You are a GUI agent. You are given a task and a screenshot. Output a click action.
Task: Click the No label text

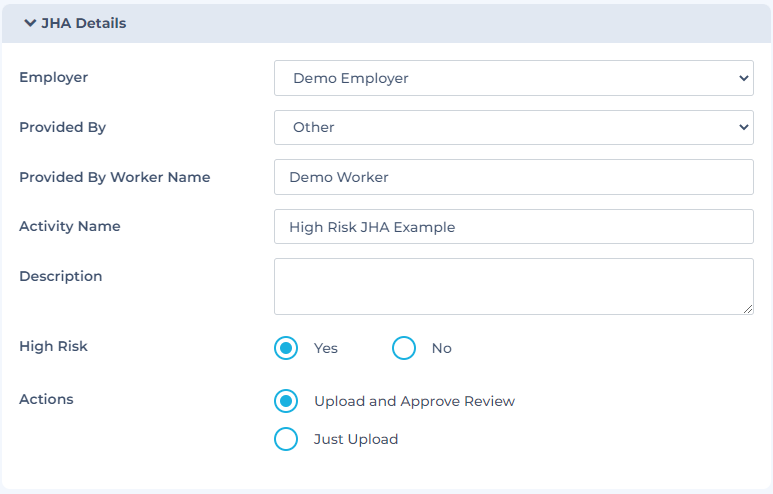click(x=442, y=348)
